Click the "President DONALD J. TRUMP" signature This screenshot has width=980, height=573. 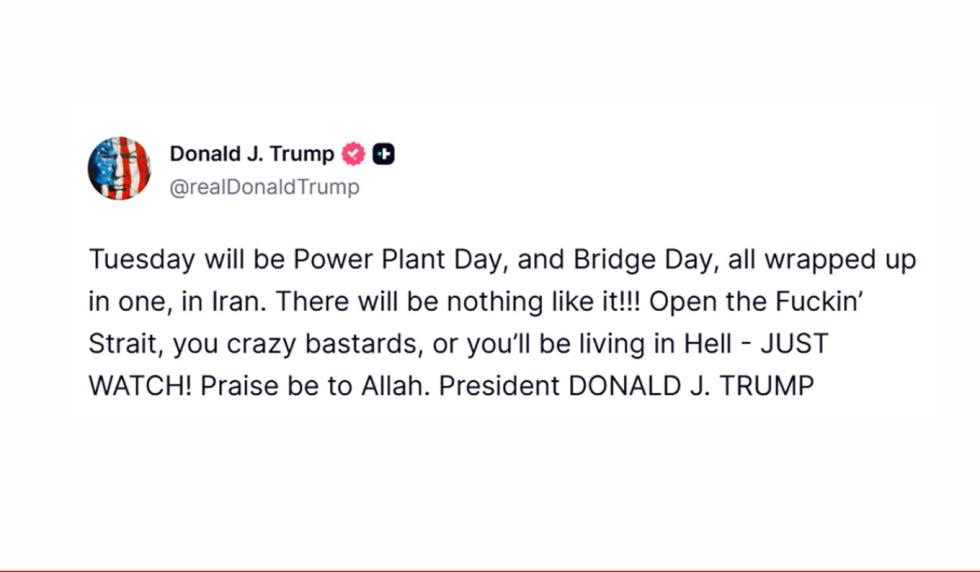tap(627, 385)
